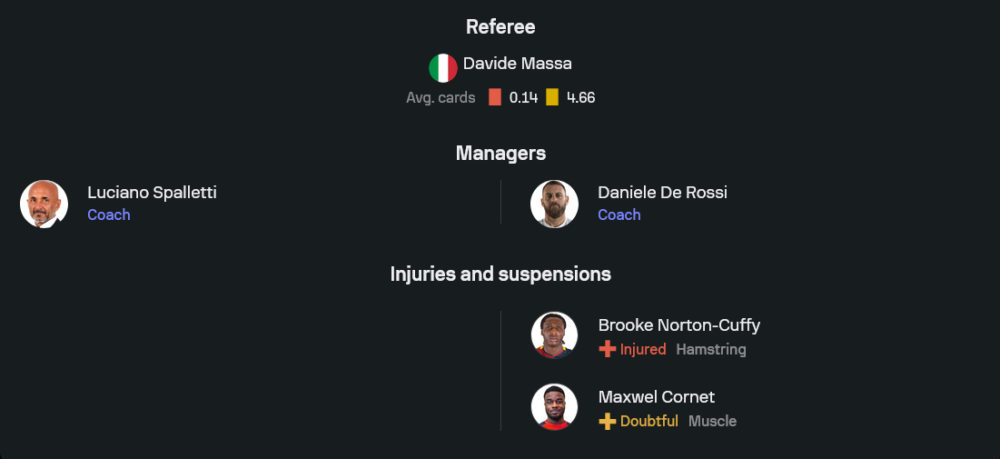Click the Maxwel Cornet player name
The height and width of the screenshot is (459, 1000).
(656, 397)
